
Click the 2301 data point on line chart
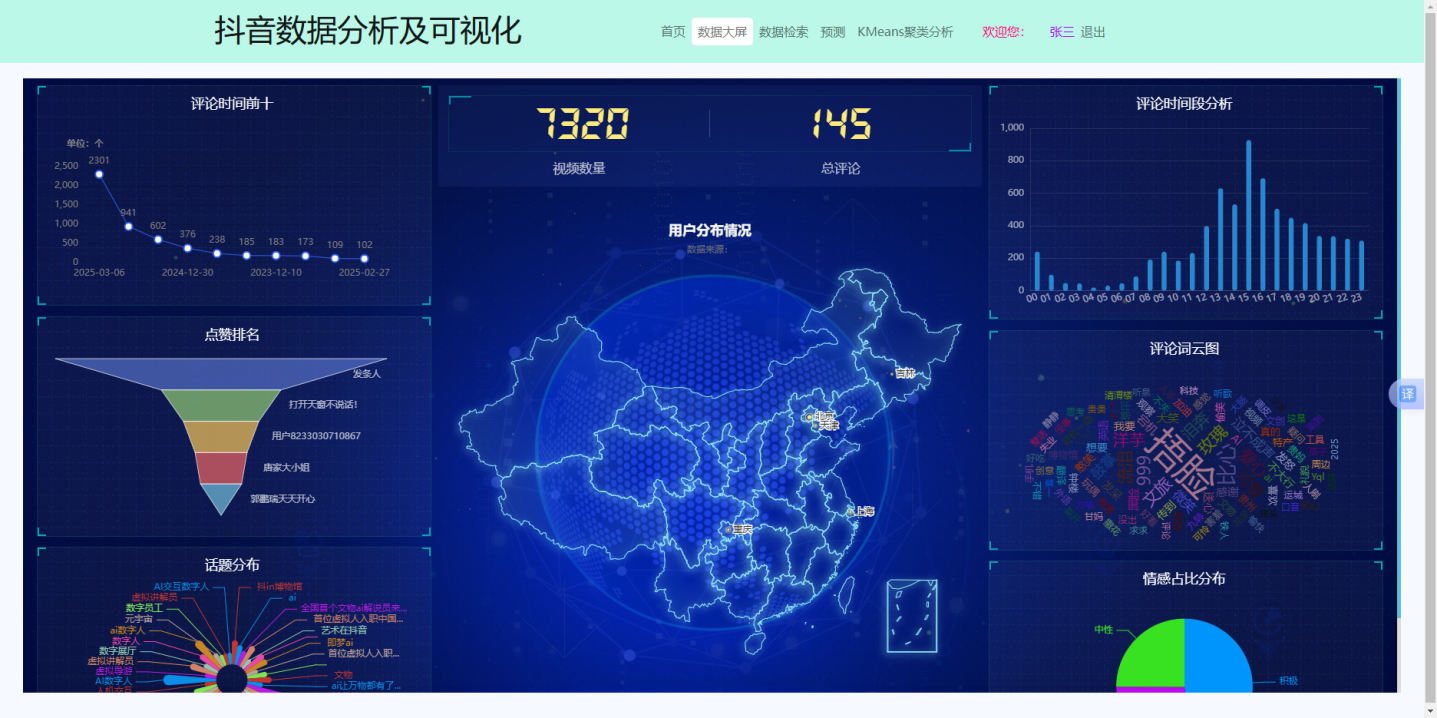pos(99,174)
